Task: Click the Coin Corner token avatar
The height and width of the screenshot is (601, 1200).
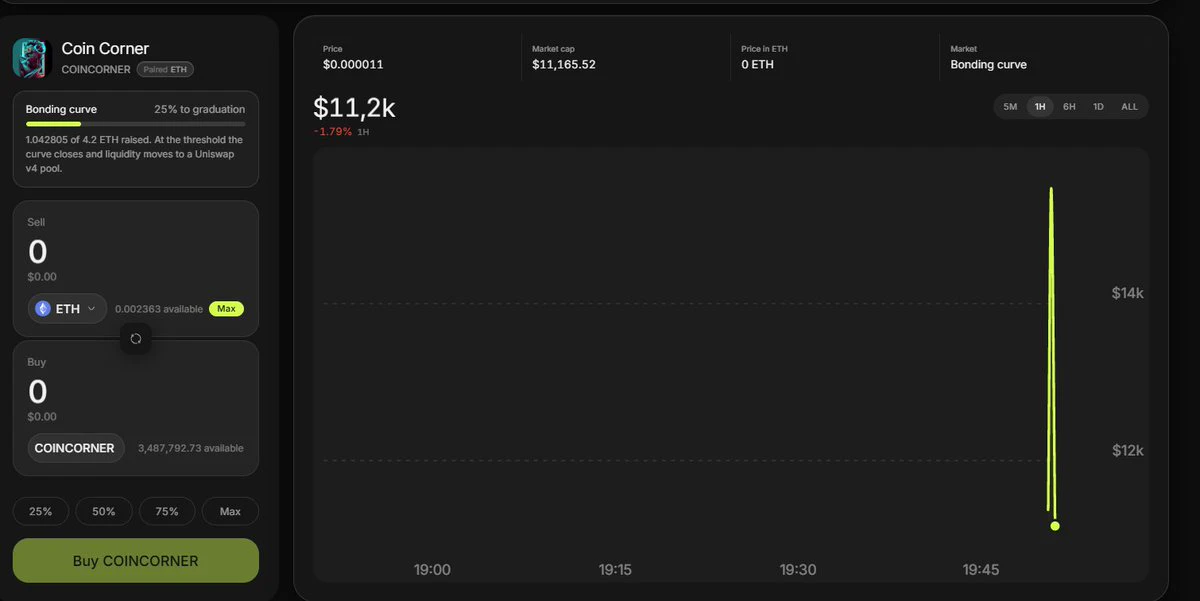Action: pyautogui.click(x=30, y=58)
